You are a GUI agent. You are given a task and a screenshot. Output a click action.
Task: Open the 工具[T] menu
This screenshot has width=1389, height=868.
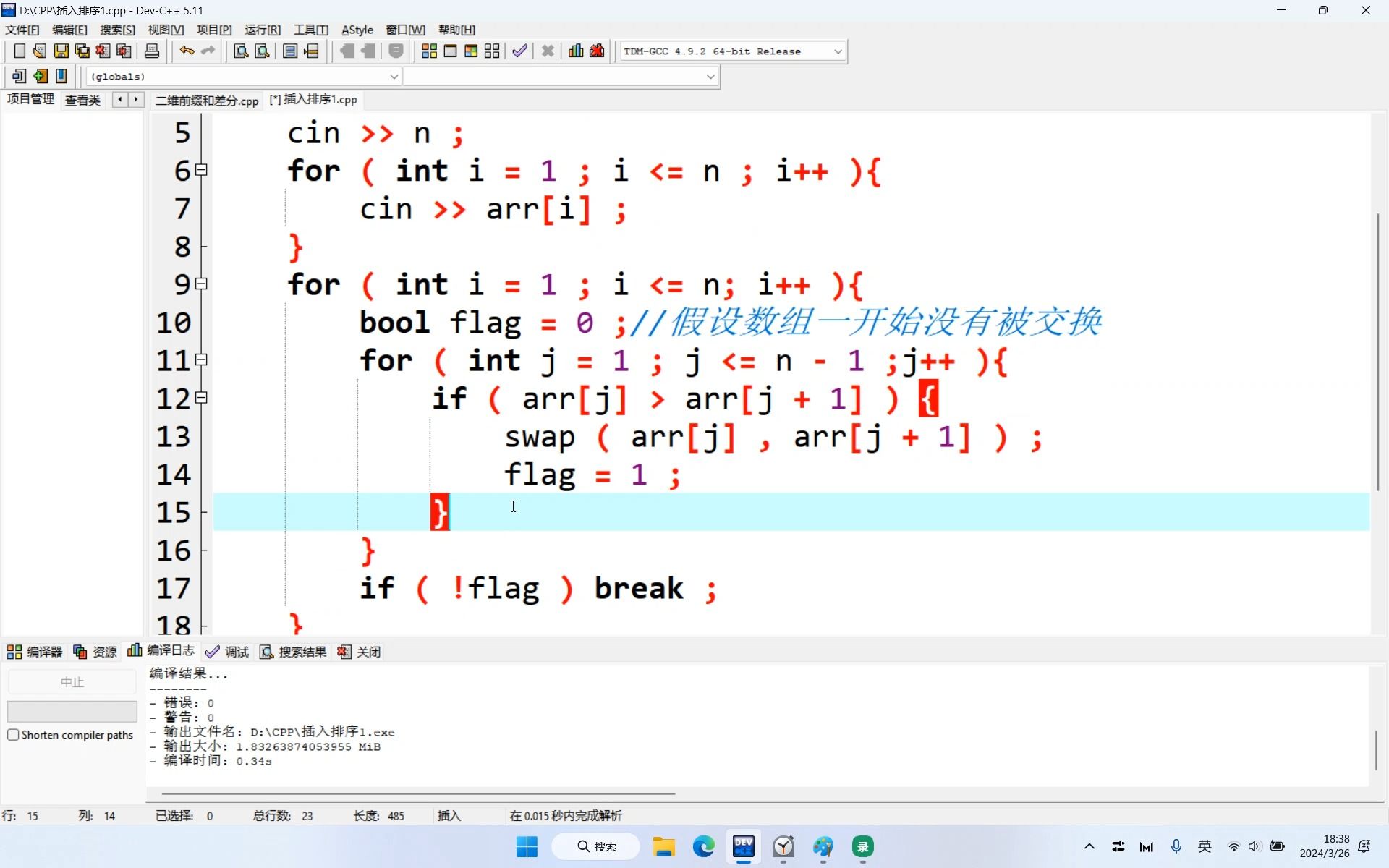(311, 30)
